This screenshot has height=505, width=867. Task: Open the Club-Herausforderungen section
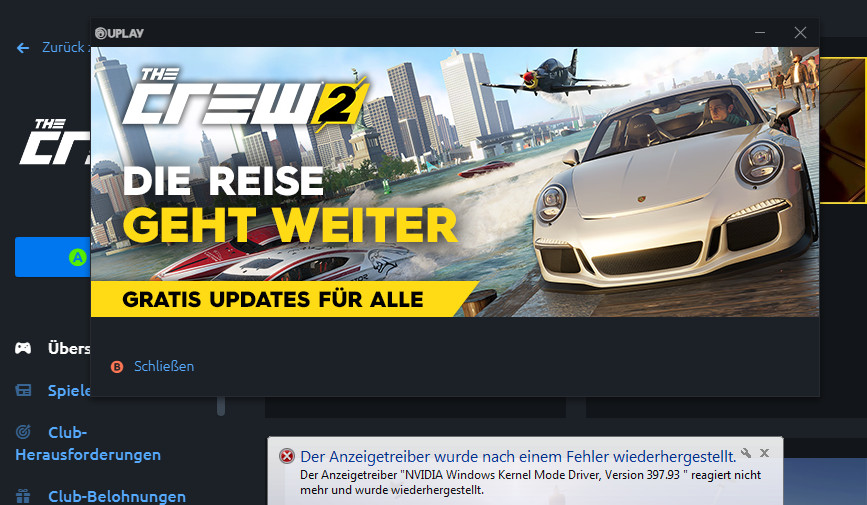[88, 443]
